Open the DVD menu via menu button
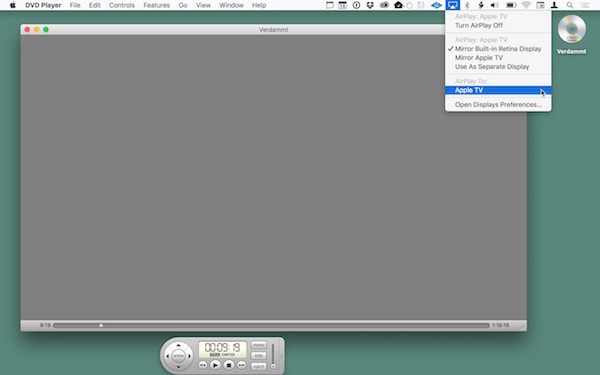600x375 pixels. pos(258,345)
